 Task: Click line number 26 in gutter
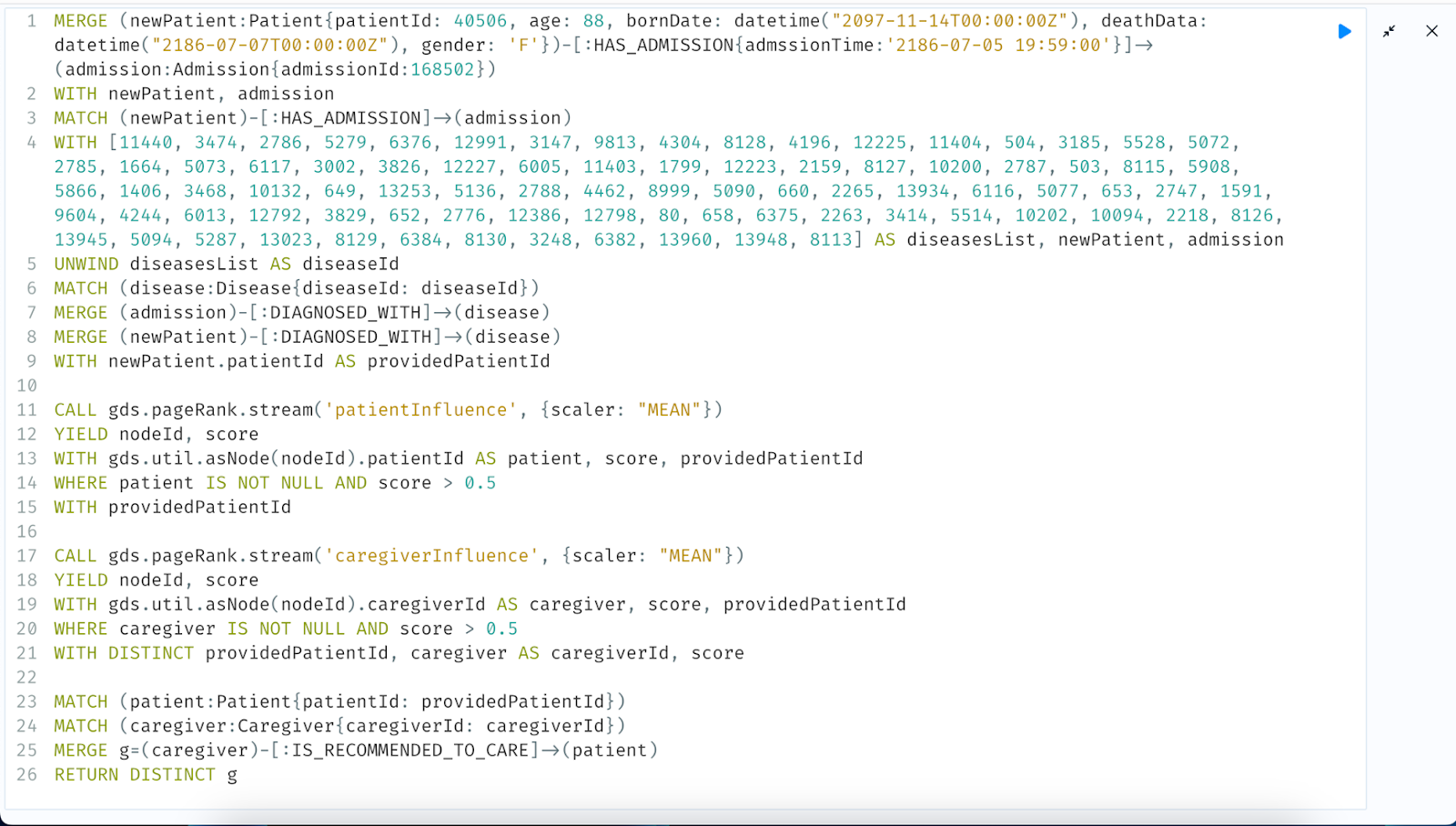pyautogui.click(x=27, y=775)
